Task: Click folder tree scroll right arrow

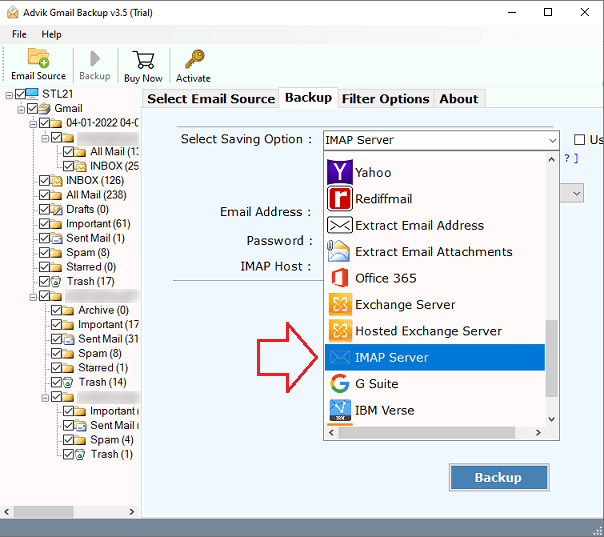Action: pyautogui.click(x=132, y=512)
